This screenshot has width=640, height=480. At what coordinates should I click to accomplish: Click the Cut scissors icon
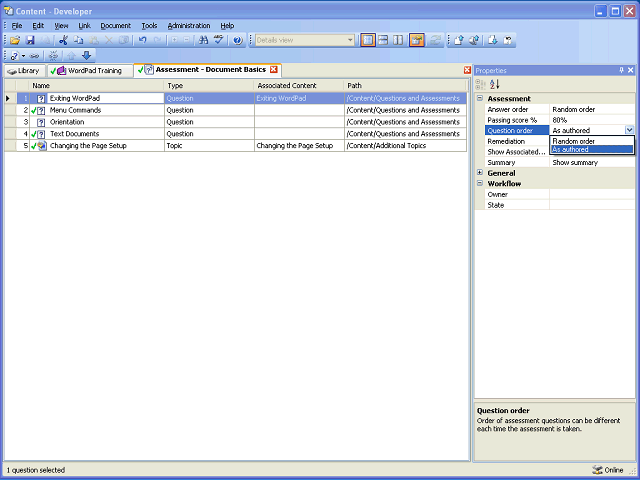[x=63, y=40]
